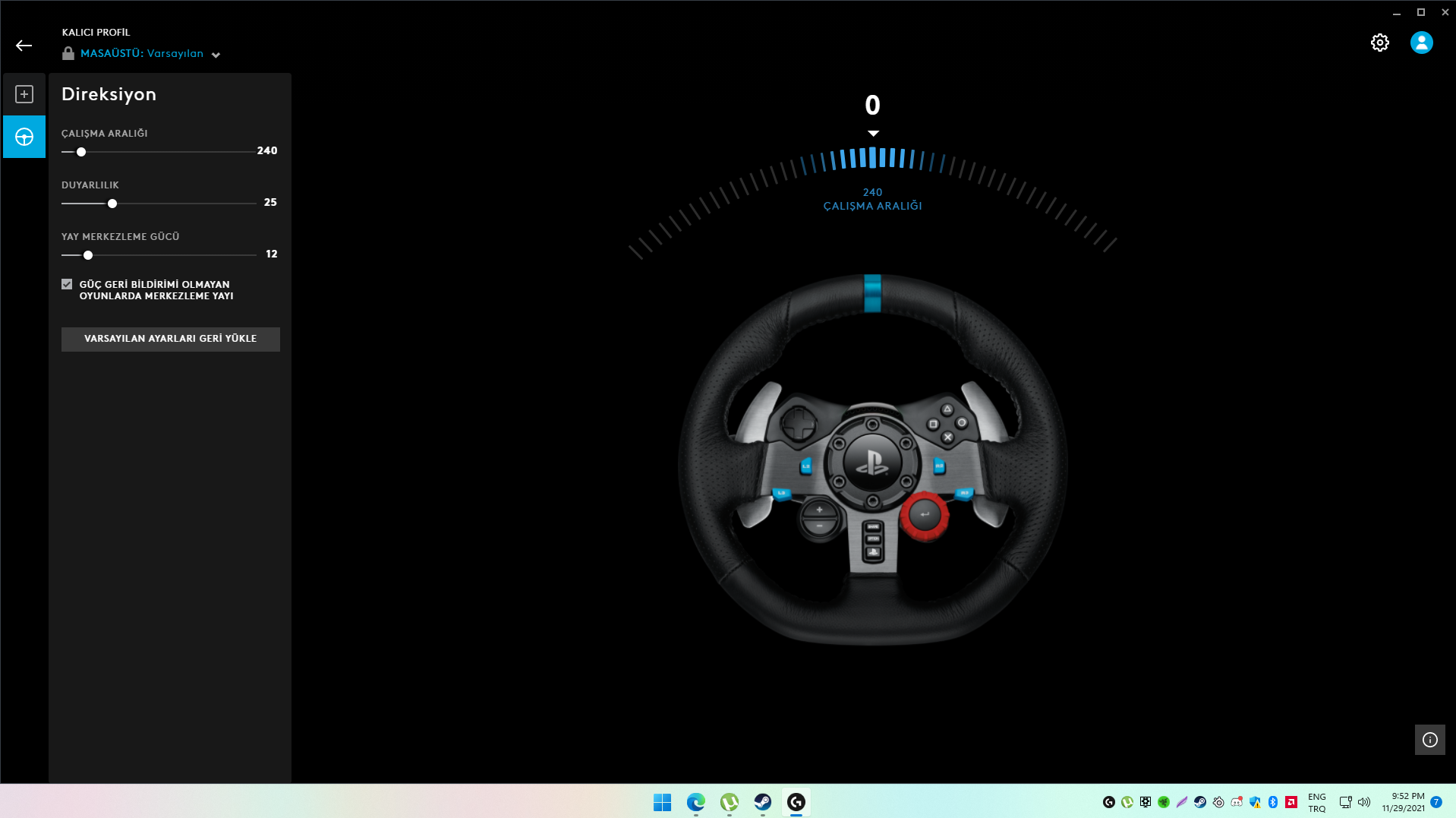
Task: Click the ÇALIŞMA ARALIĞI slider handle
Action: (x=80, y=152)
